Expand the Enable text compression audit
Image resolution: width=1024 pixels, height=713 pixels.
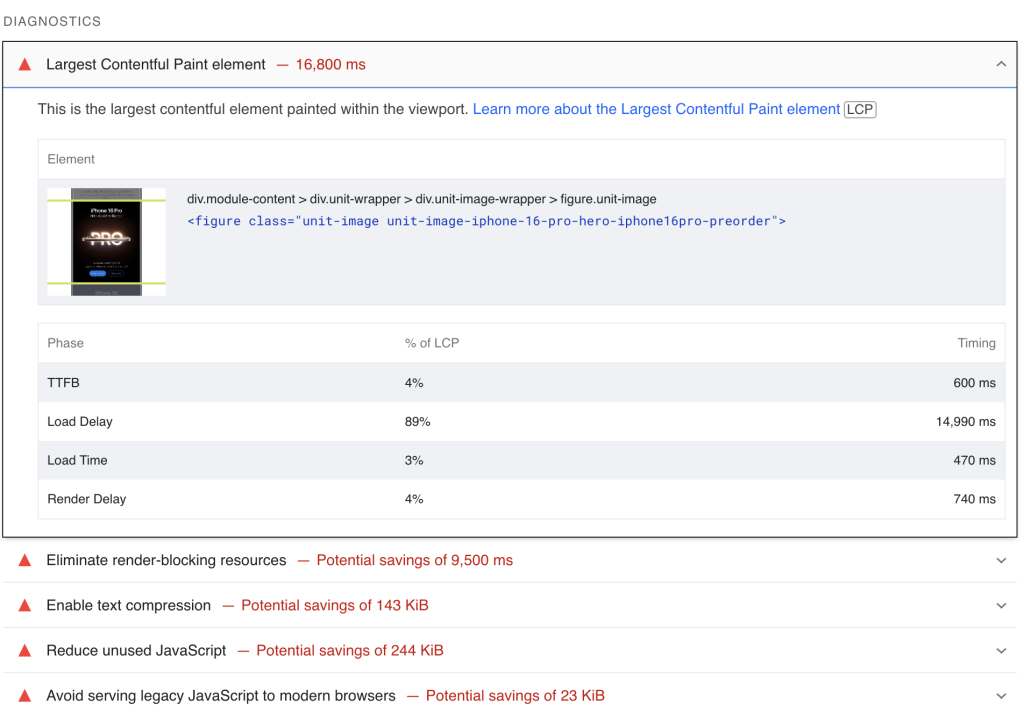1001,605
